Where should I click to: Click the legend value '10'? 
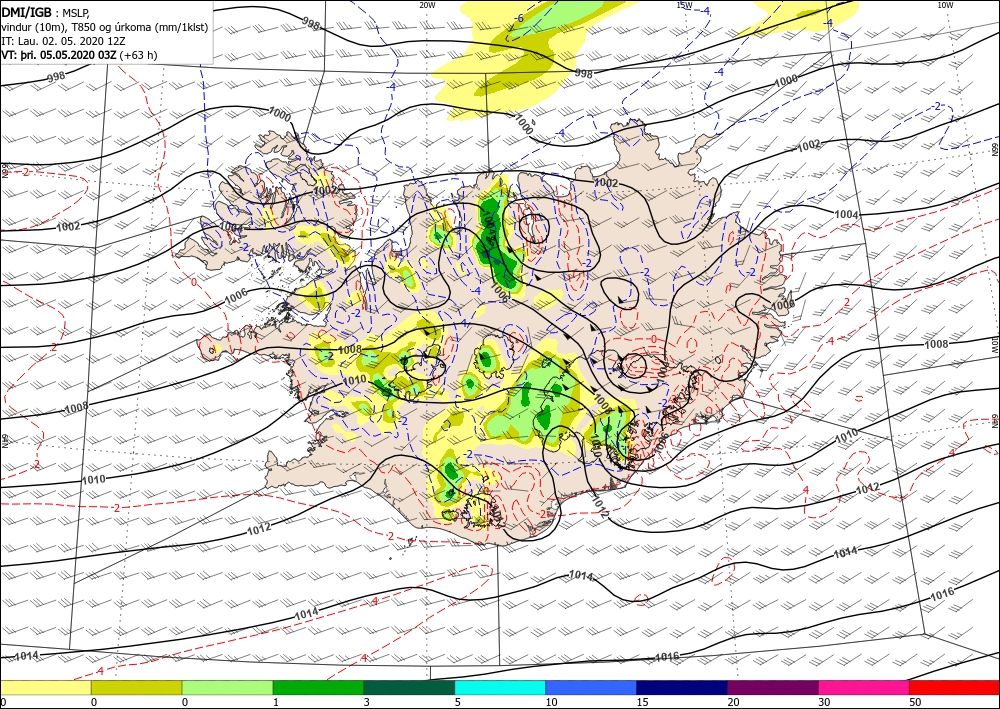click(551, 702)
